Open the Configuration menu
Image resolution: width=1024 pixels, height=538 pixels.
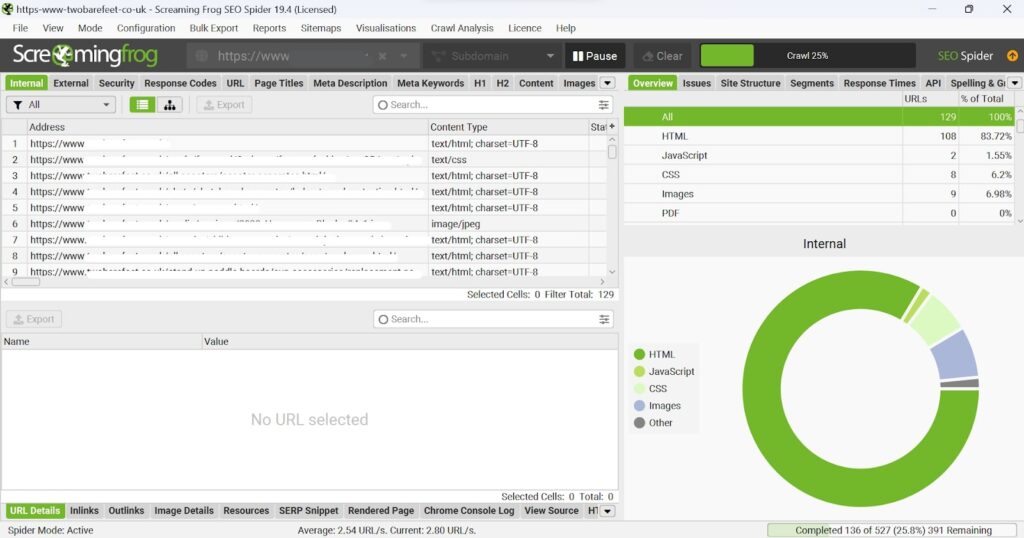[x=146, y=28]
